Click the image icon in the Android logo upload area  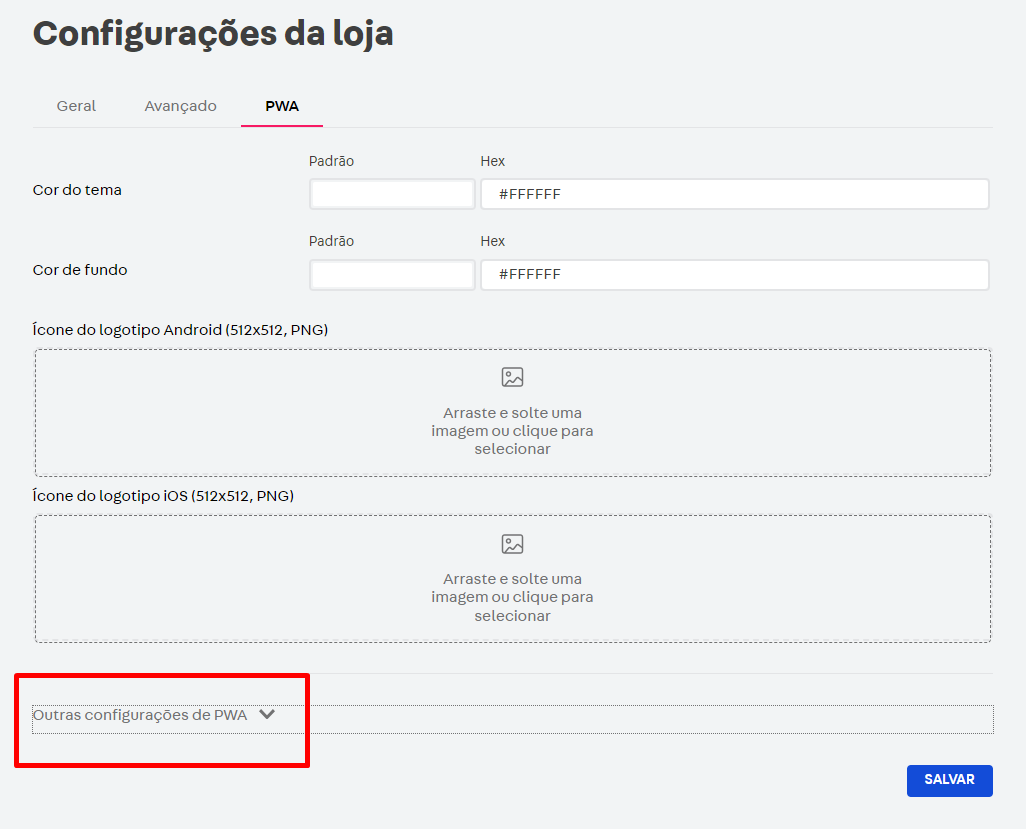[x=512, y=377]
